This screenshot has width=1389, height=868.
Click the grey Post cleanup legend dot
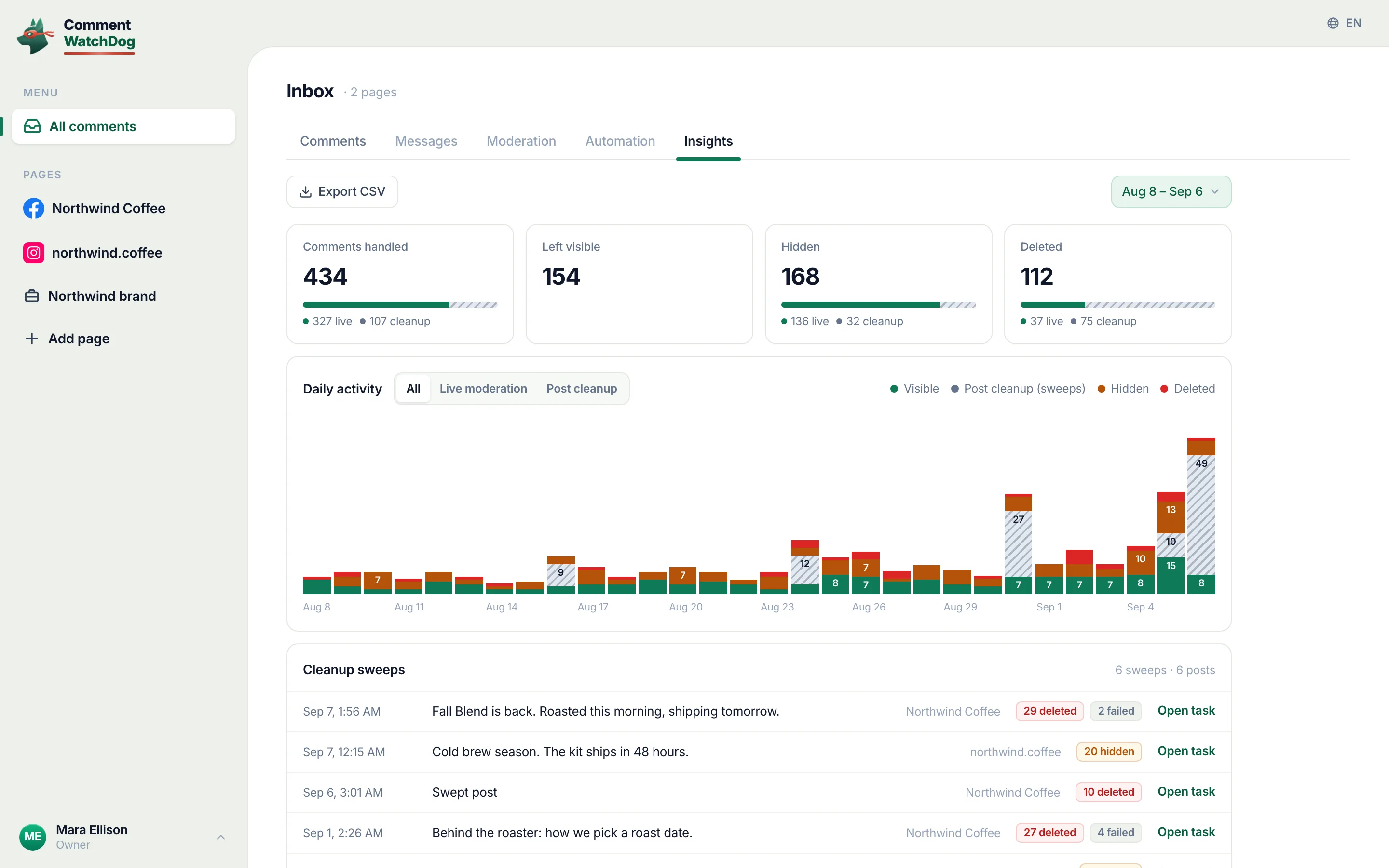954,389
